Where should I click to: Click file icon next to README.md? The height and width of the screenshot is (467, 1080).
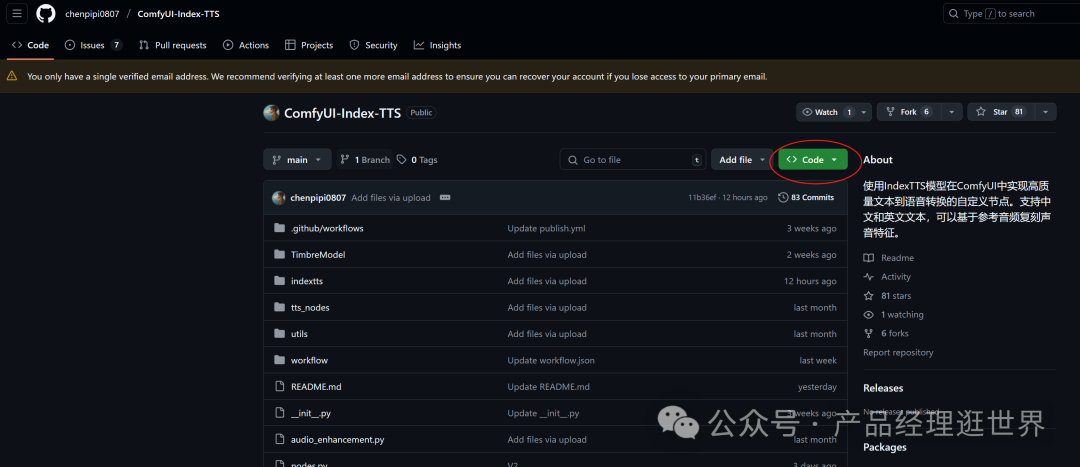click(279, 387)
